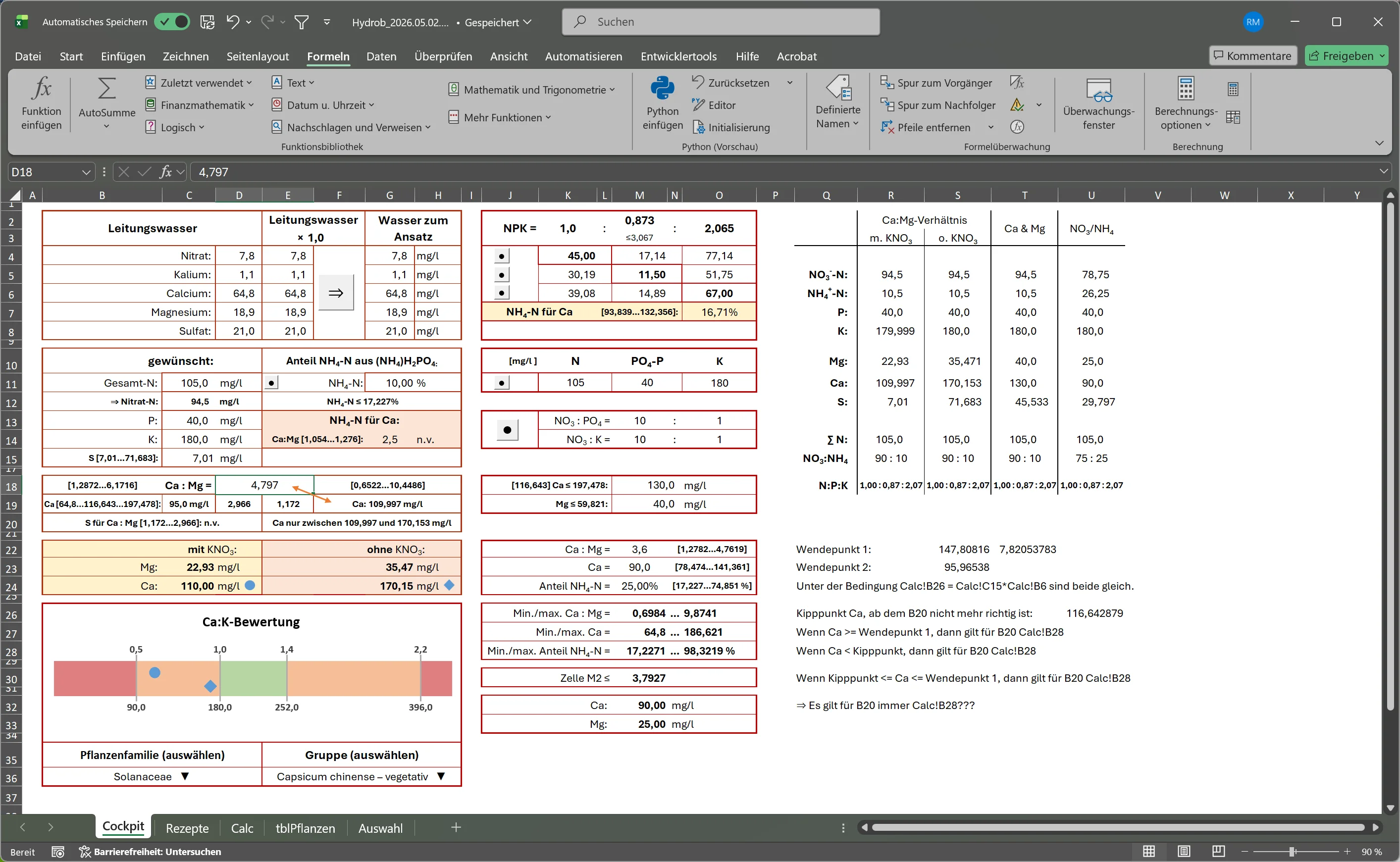Open the Daten ribbon tab

(381, 56)
